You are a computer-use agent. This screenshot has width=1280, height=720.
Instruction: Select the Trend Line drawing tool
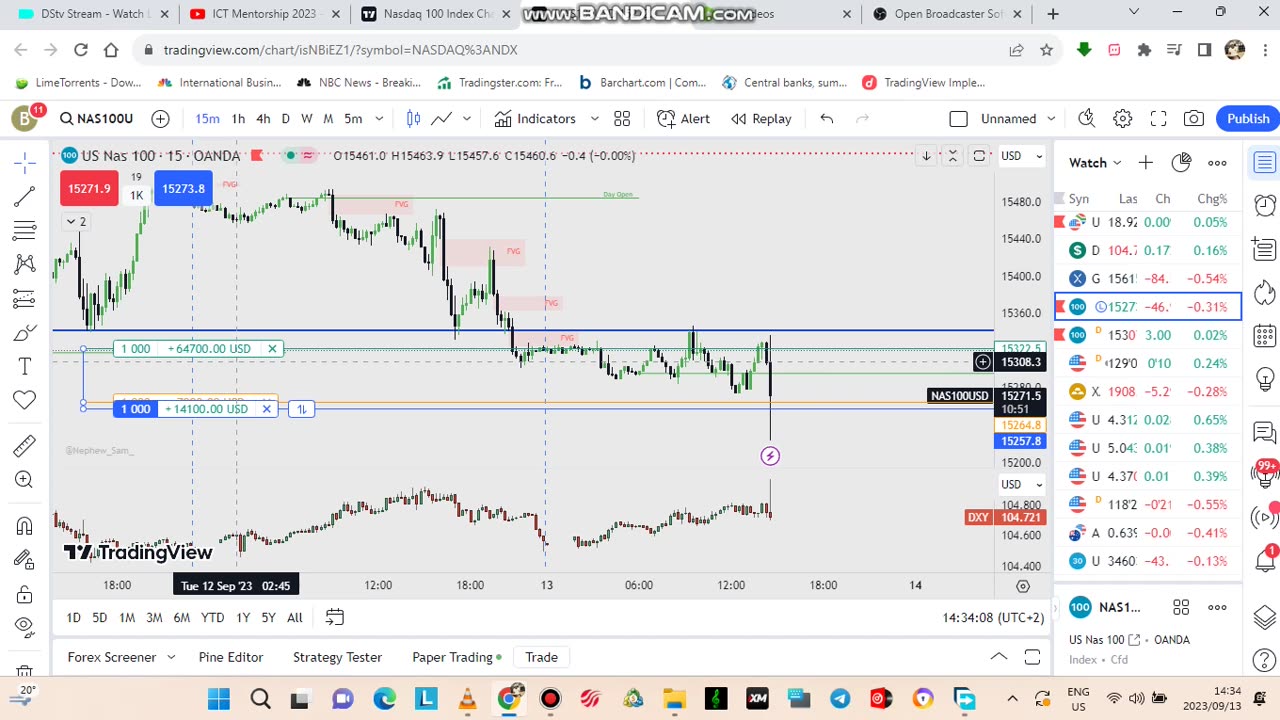tap(25, 196)
